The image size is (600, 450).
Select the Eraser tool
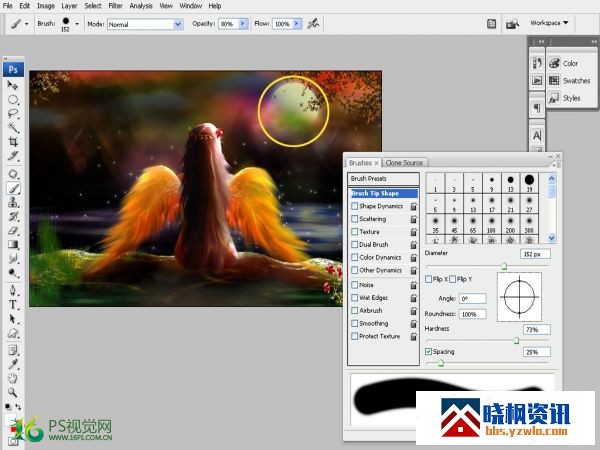13,230
